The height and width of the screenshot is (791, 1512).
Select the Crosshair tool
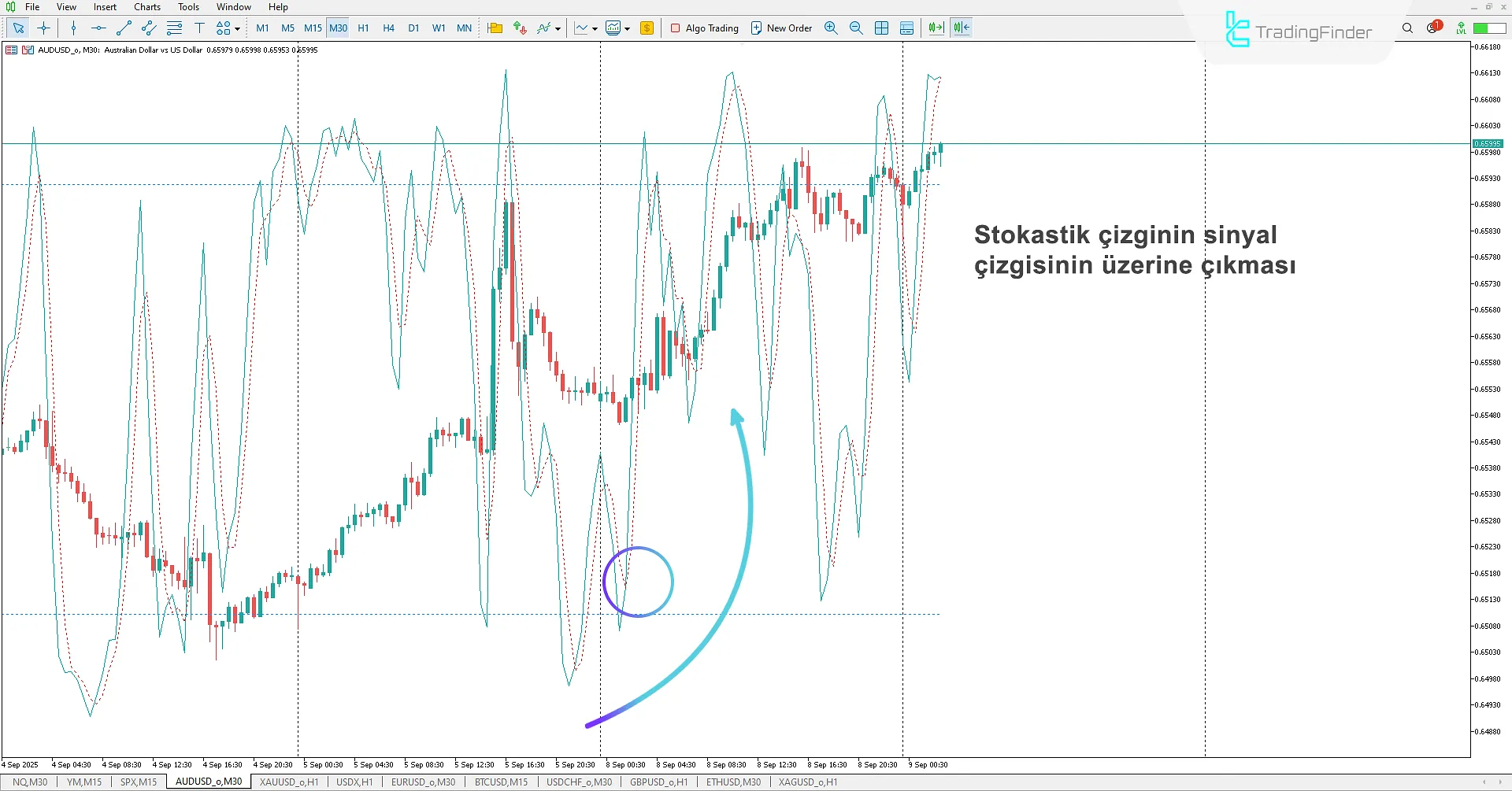43,28
